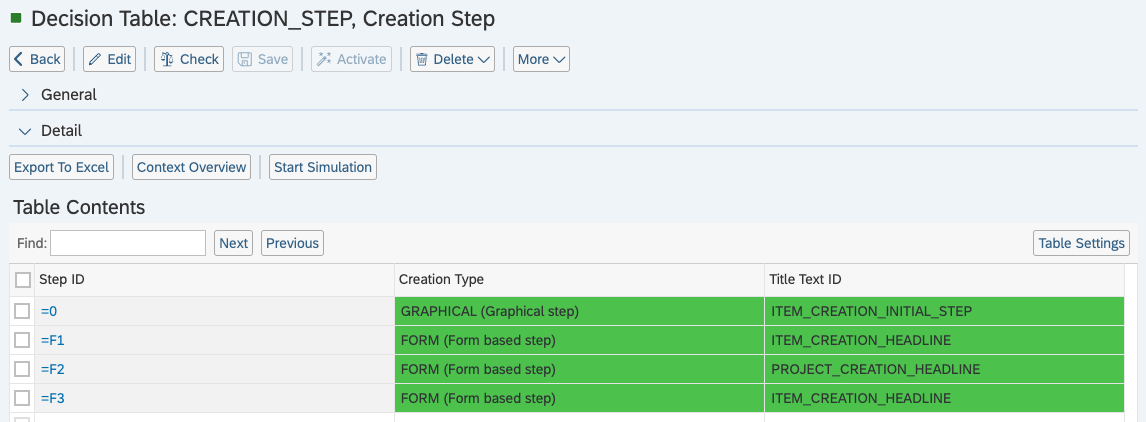Open Table Settings
This screenshot has width=1146, height=422.
tap(1082, 243)
